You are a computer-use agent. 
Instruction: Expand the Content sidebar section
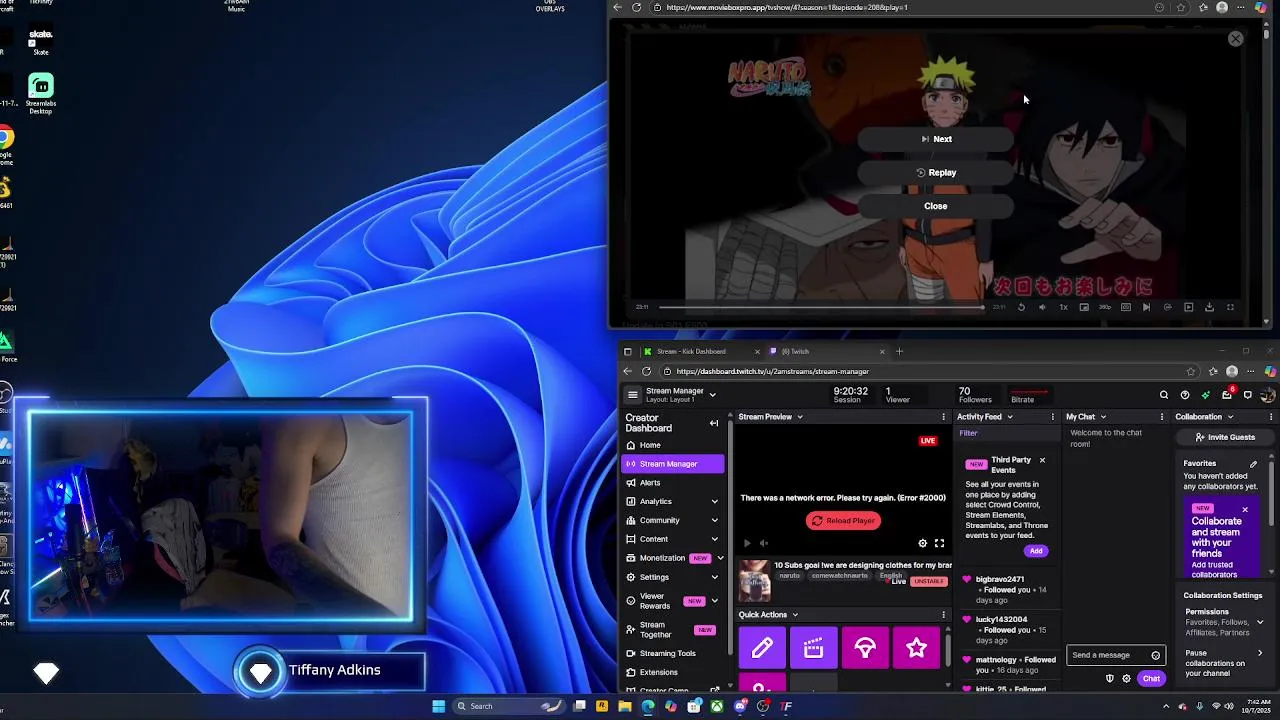[714, 539]
